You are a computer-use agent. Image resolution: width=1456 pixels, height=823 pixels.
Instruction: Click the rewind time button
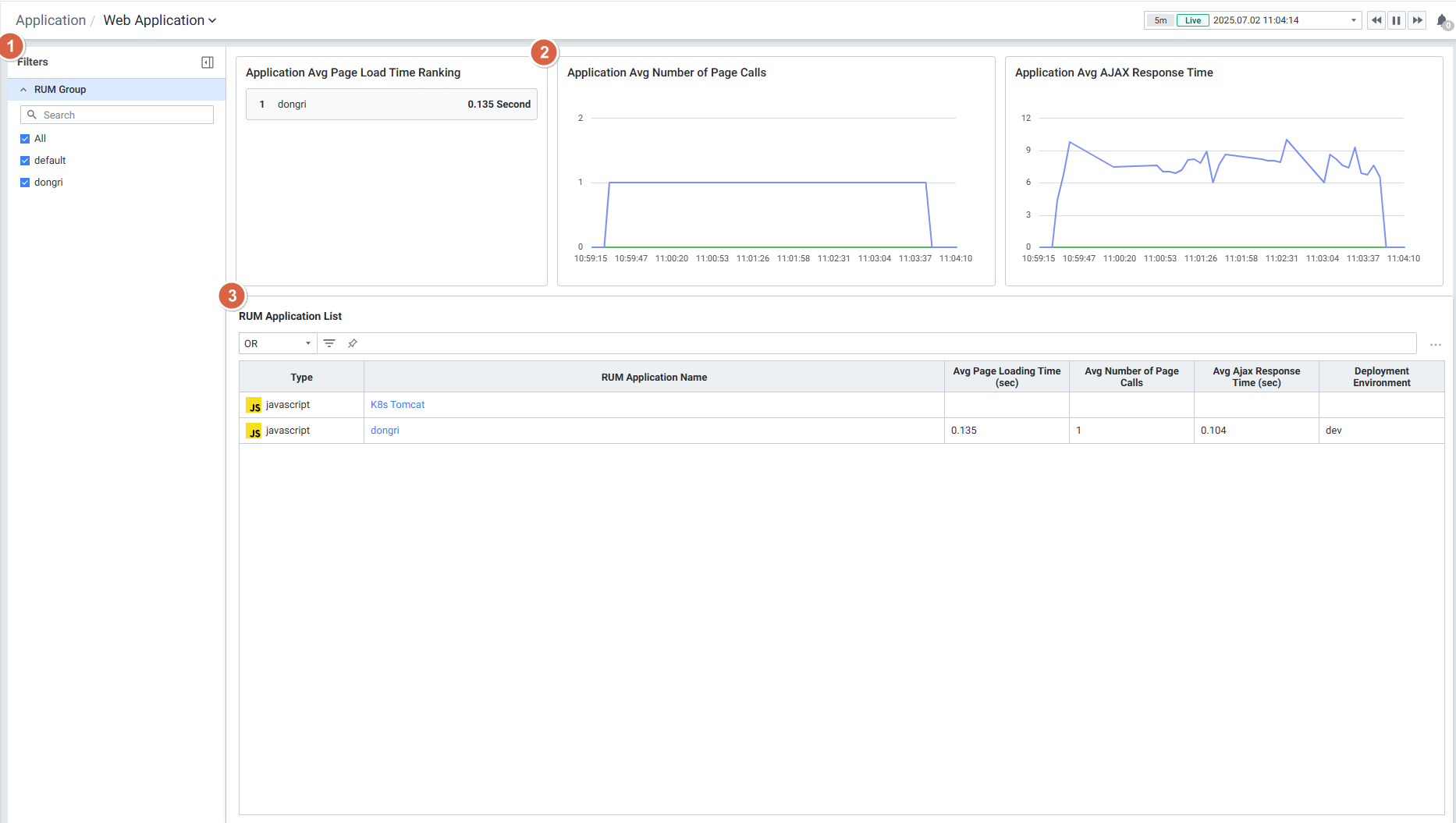pos(1376,20)
